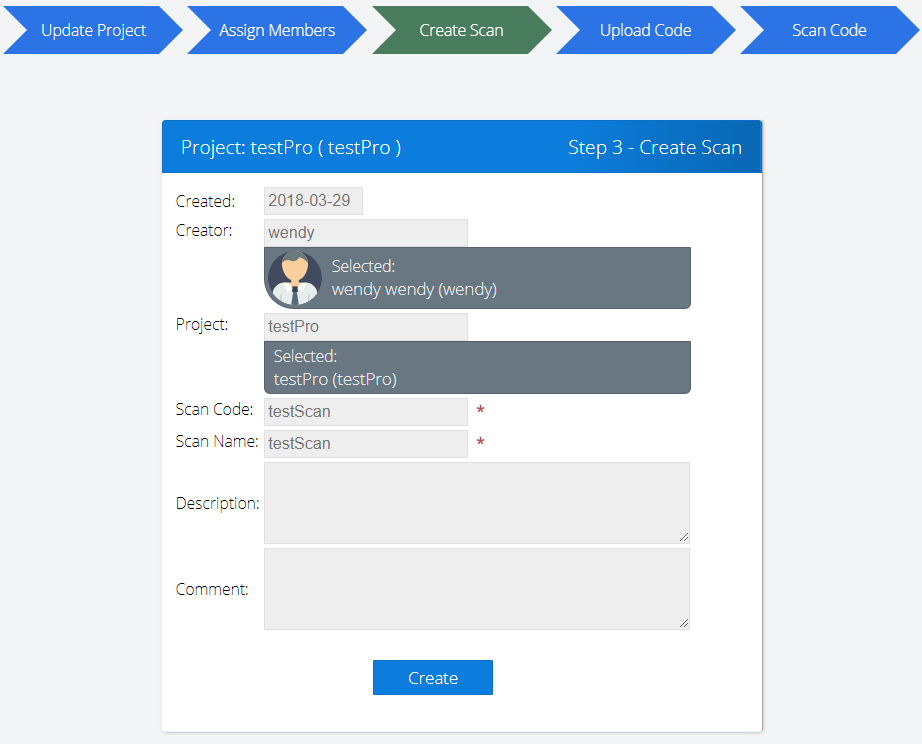The image size is (922, 744).
Task: Click the 'Description:' label
Action: (218, 503)
